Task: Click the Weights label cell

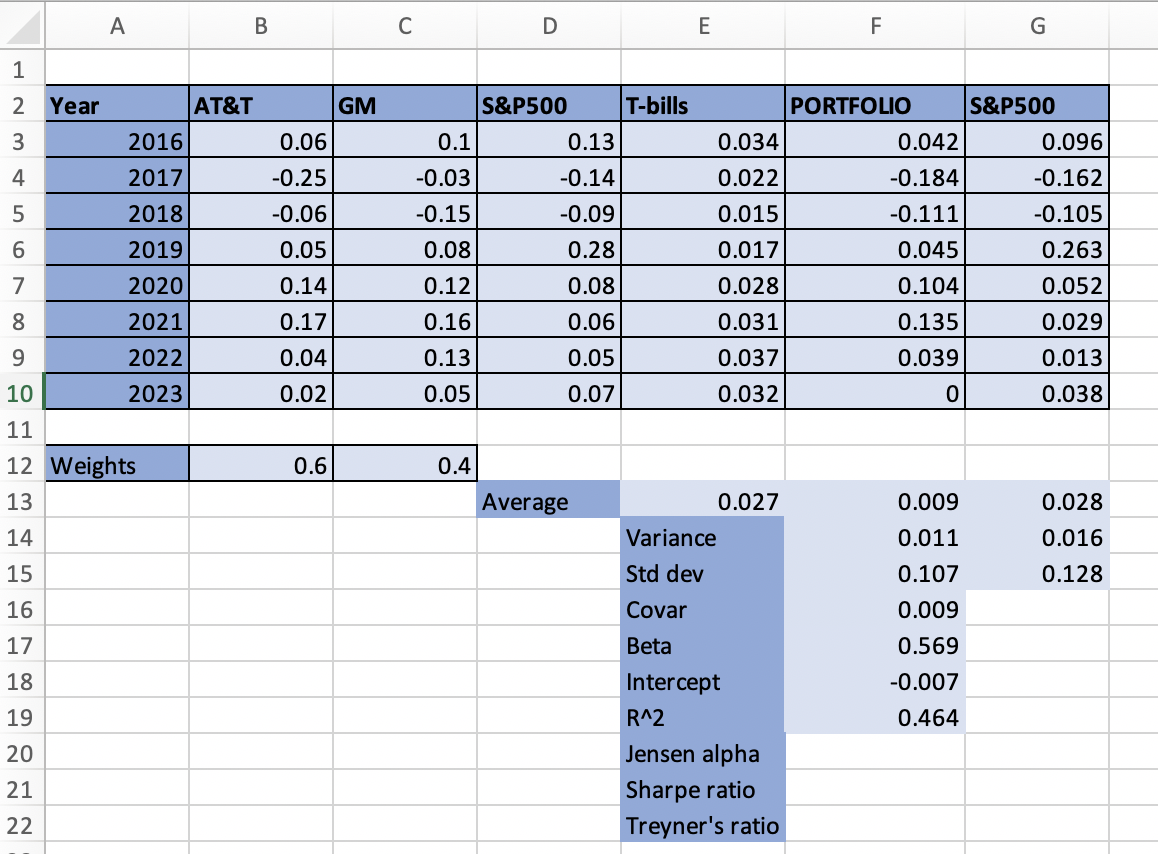Action: 117,464
